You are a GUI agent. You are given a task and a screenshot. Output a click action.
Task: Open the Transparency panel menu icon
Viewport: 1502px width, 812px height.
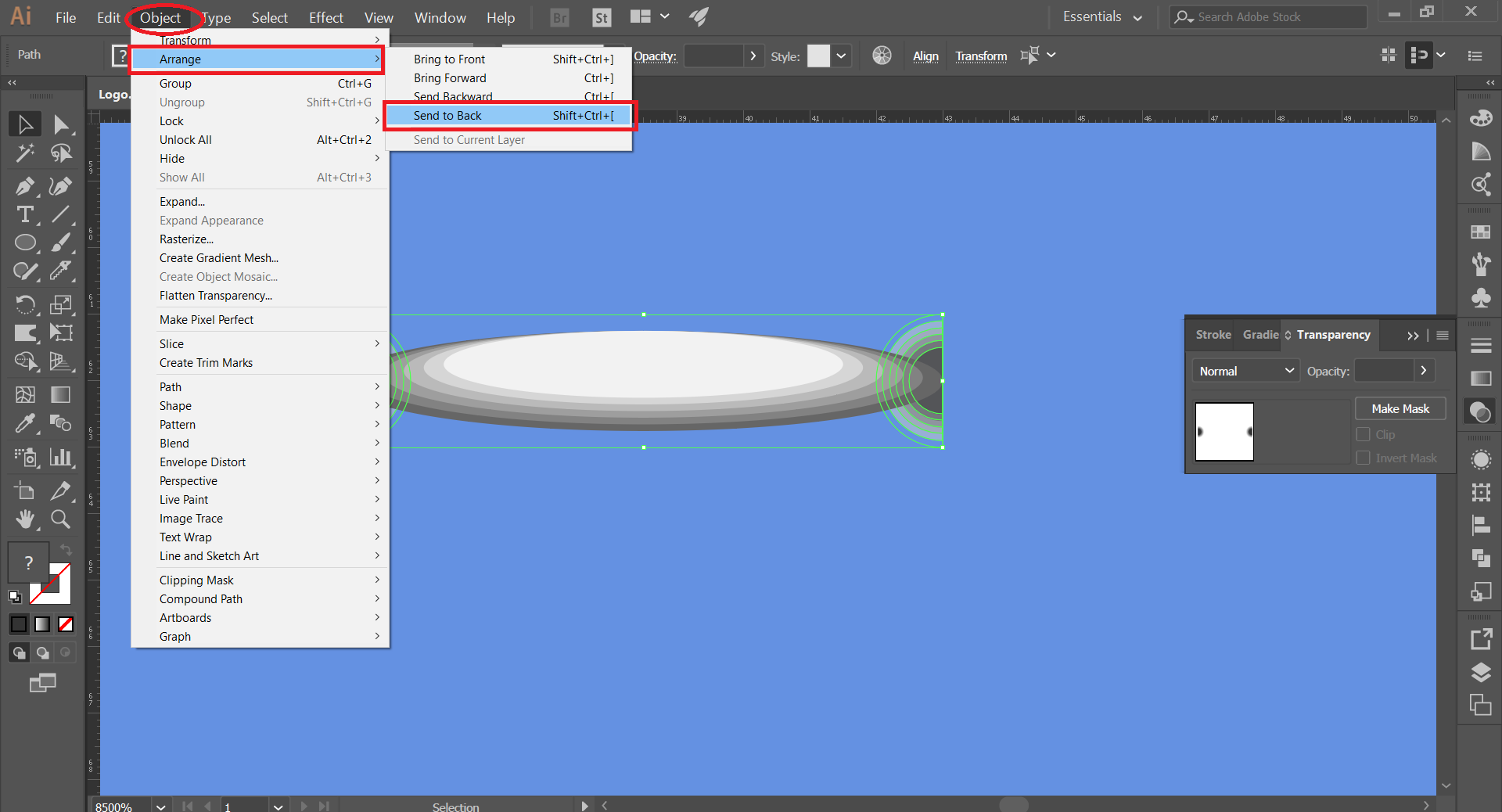(x=1443, y=336)
